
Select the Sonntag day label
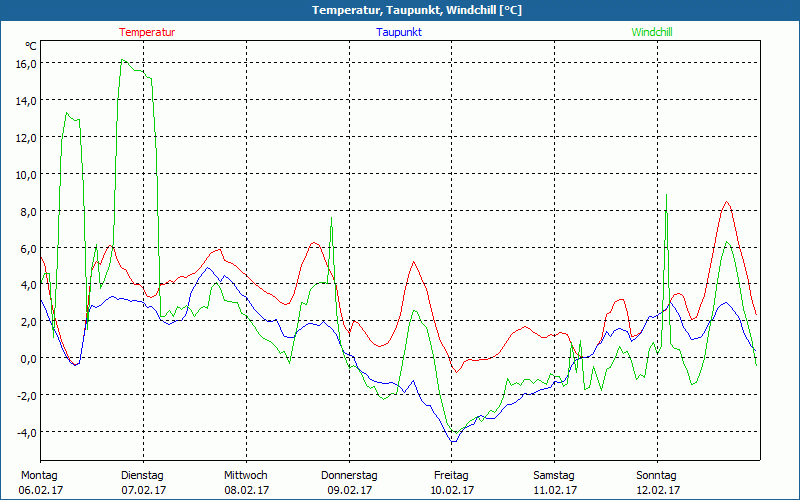pyautogui.click(x=657, y=475)
